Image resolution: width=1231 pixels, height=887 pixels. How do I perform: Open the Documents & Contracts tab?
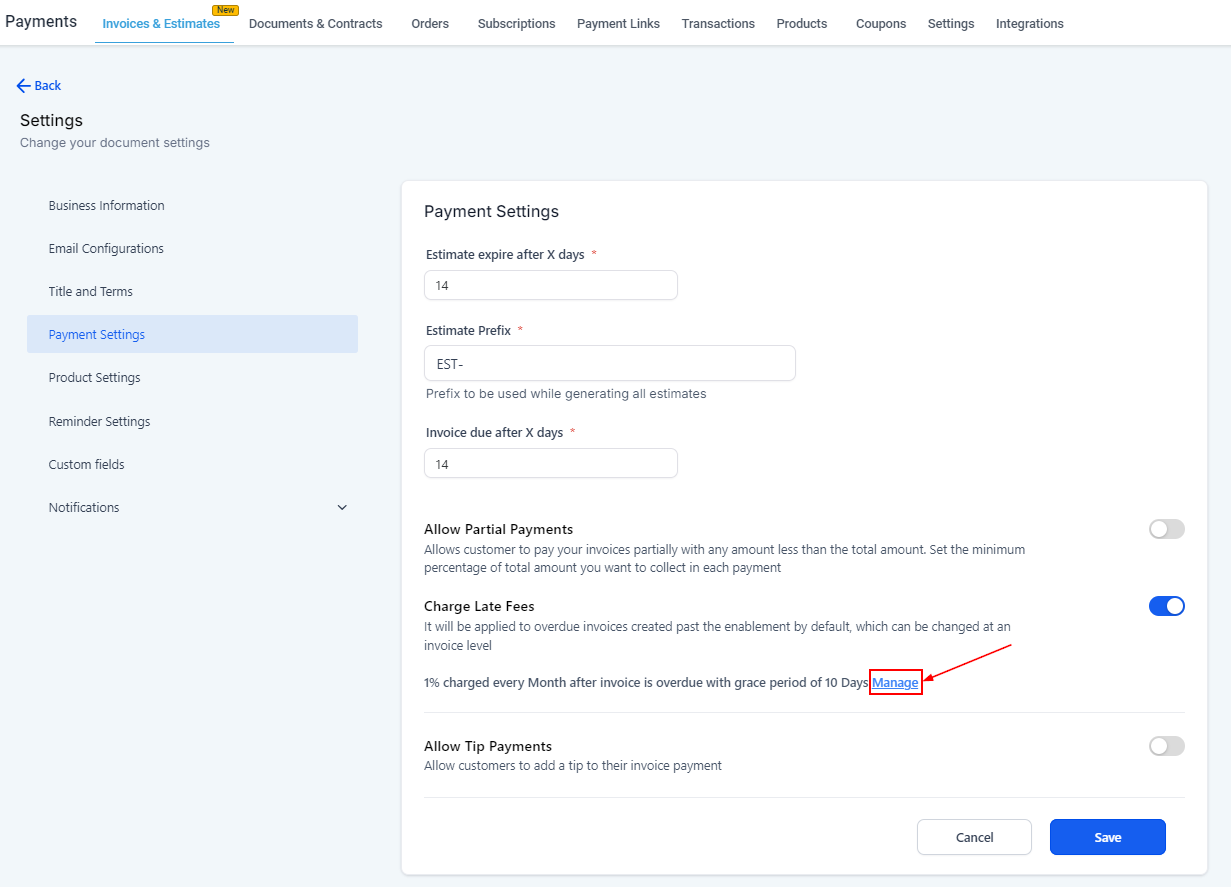(315, 24)
